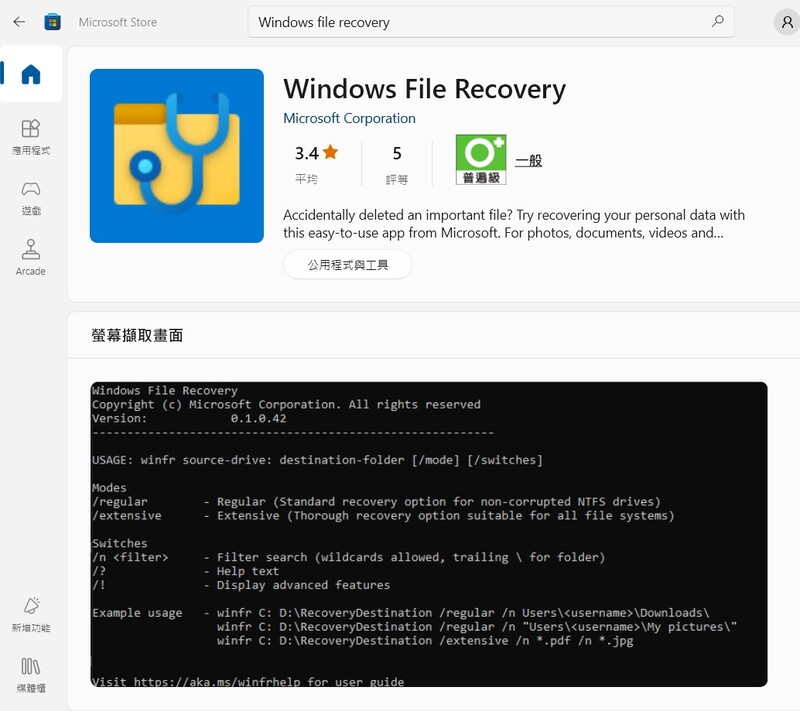This screenshot has height=711, width=800.
Task: Open the 新增功能 (What's new) sidebar icon
Action: 33,610
